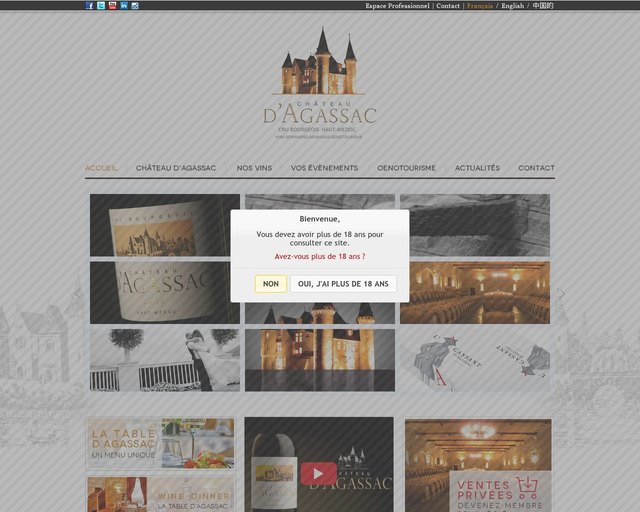Click the Château d'Agassac castle logo
The width and height of the screenshot is (640, 512).
coord(320,84)
